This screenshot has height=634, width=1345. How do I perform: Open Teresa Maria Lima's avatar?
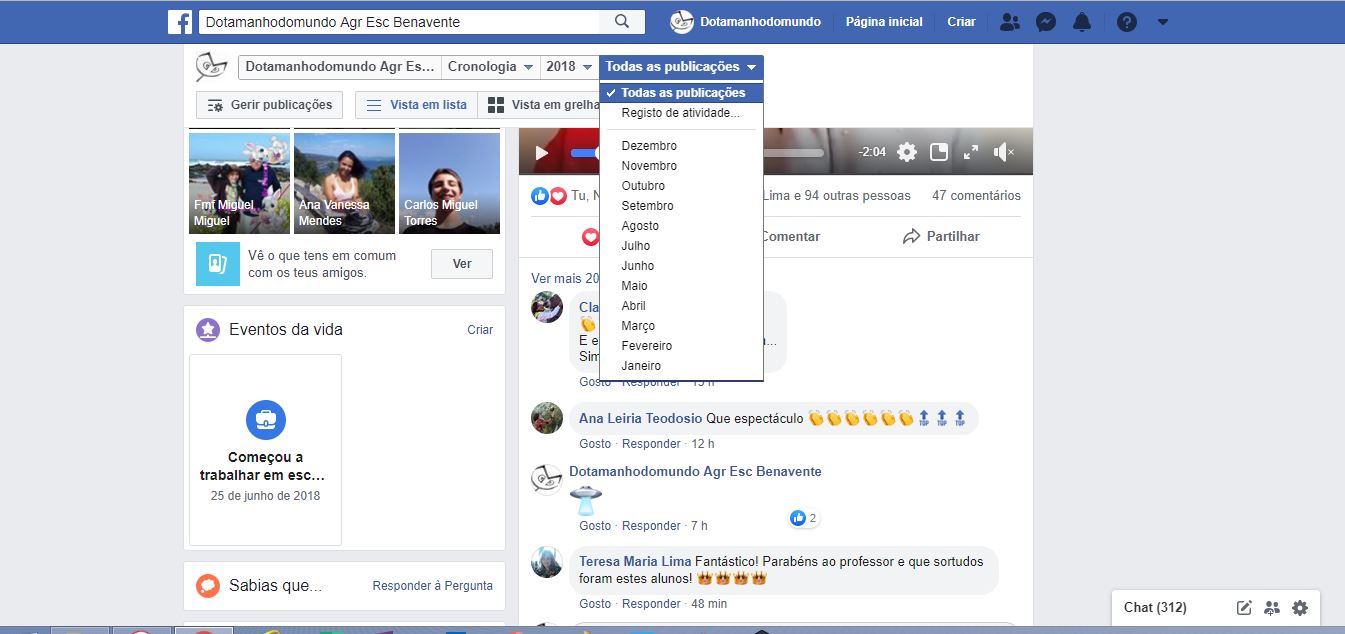point(547,562)
